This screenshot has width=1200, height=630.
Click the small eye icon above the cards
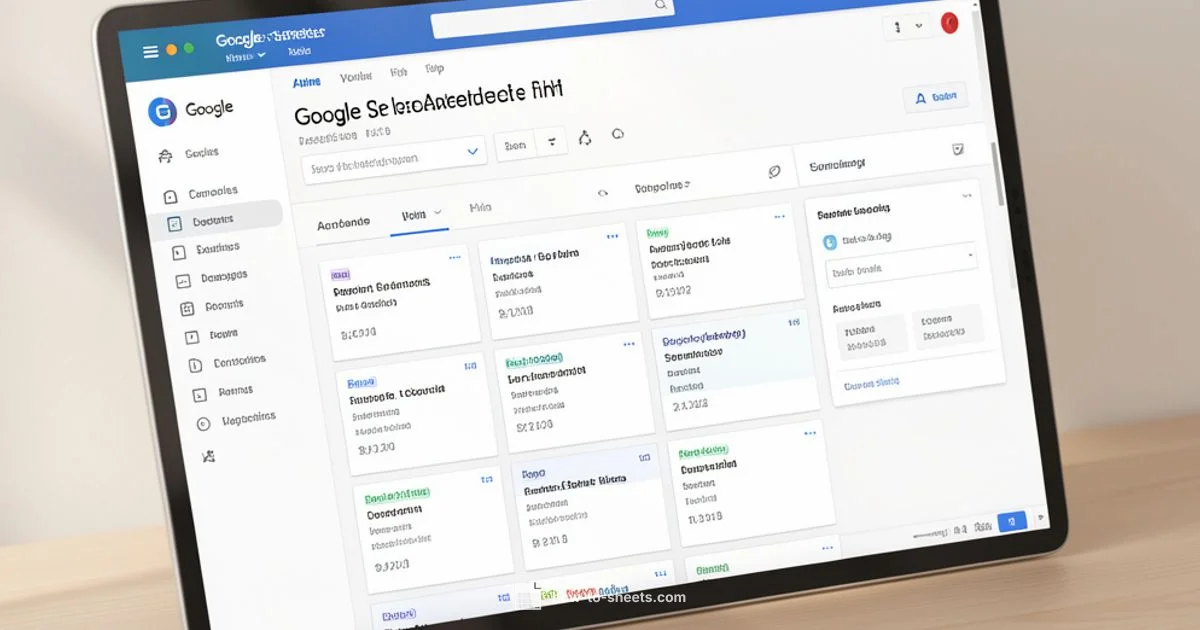click(x=602, y=193)
